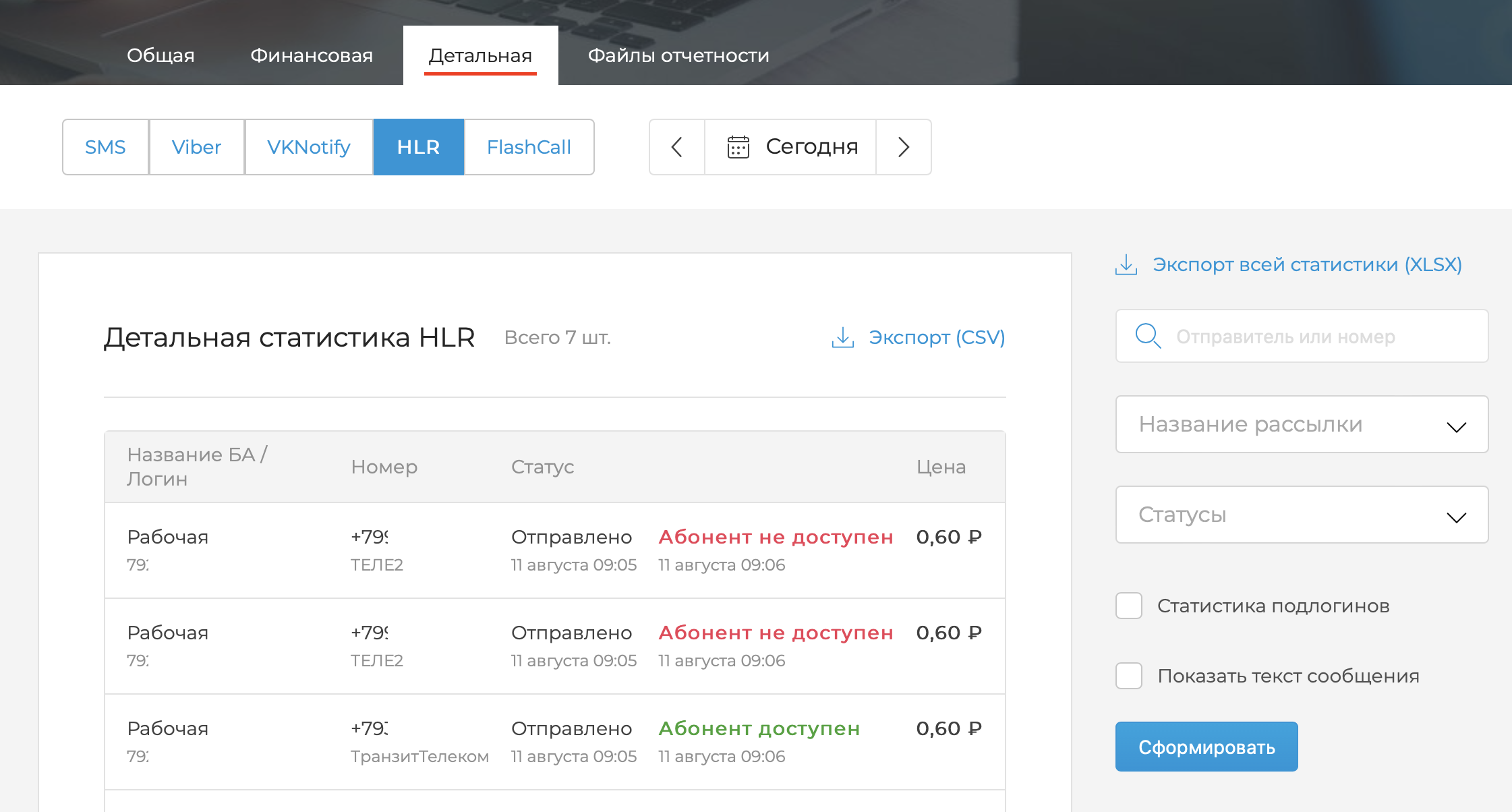The height and width of the screenshot is (812, 1512).
Task: Select the SMS channel button
Action: 105,147
